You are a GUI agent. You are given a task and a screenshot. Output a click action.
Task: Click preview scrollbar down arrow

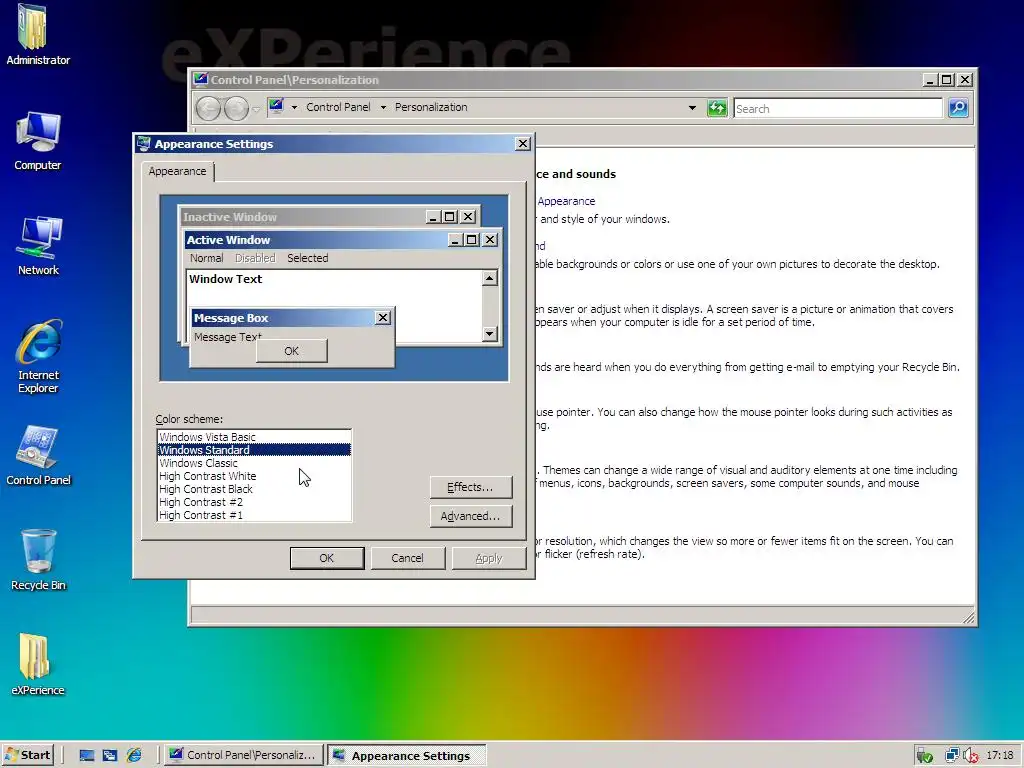(x=490, y=334)
